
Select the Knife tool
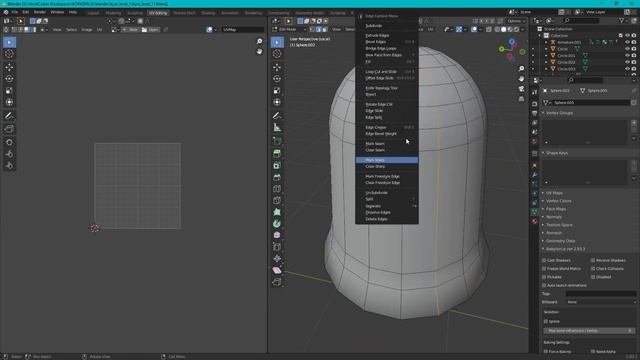(277, 200)
